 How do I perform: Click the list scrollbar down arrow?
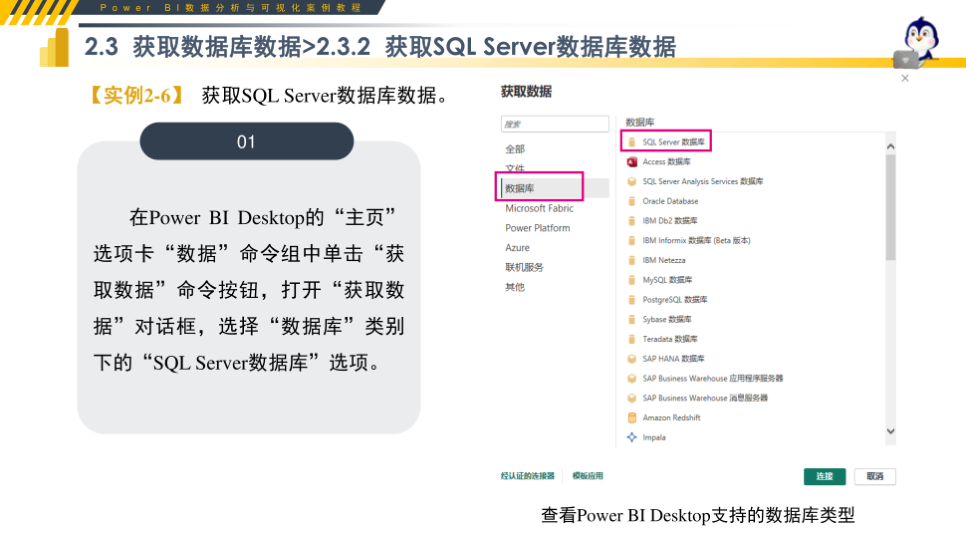coord(890,431)
